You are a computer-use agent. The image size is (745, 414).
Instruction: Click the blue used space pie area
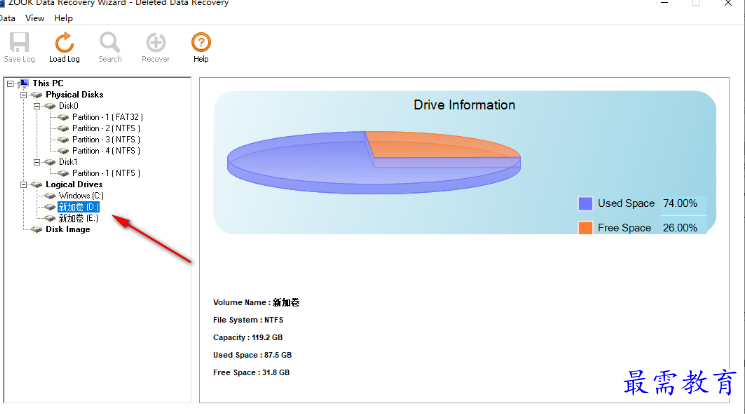coord(304,164)
